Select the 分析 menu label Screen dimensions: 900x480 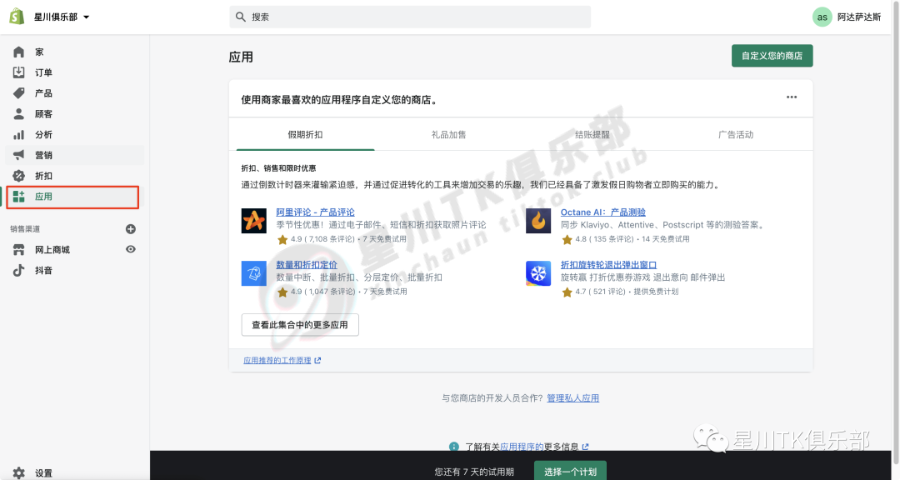tap(44, 134)
